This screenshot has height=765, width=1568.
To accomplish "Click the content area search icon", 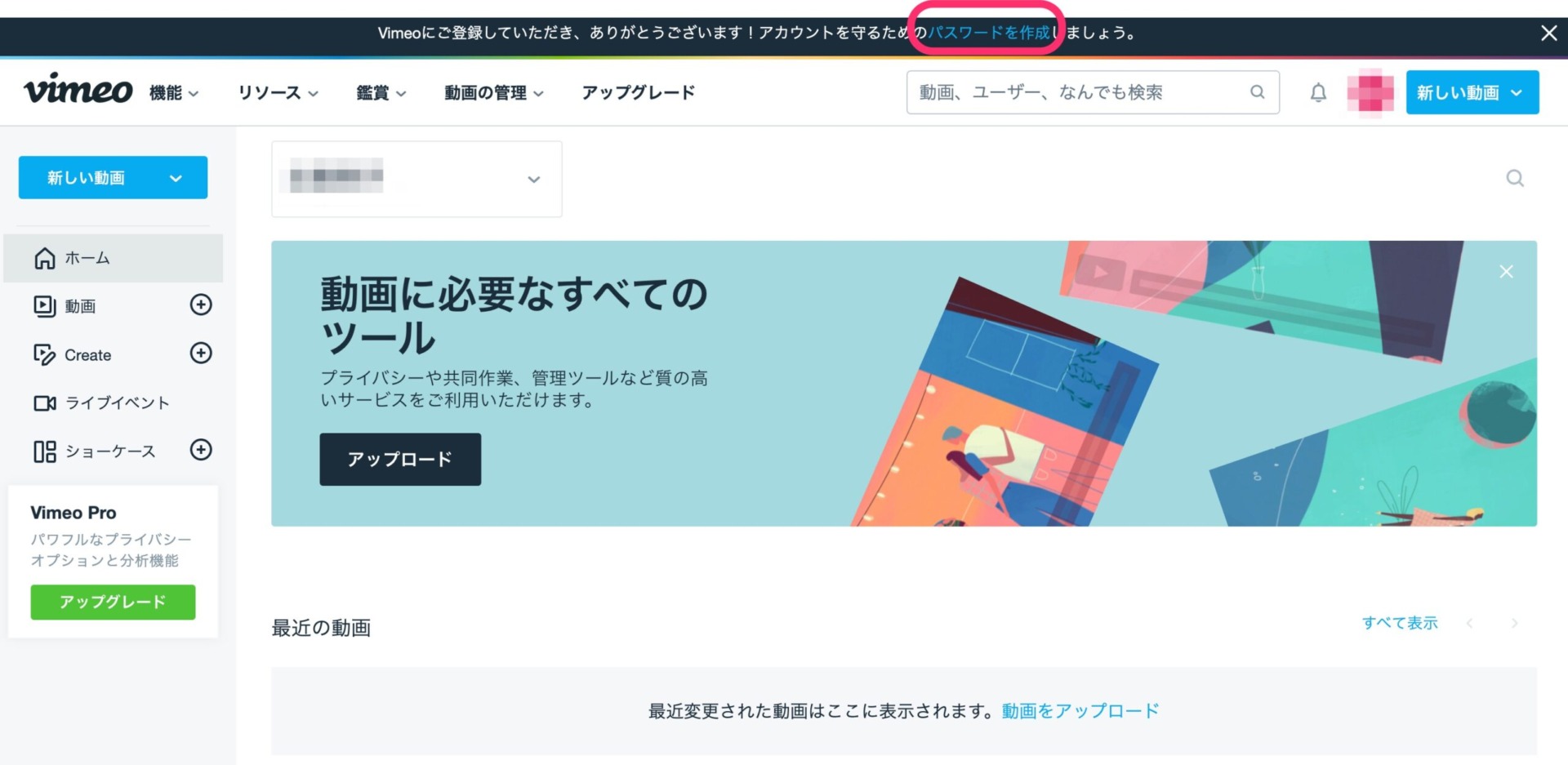I will (1515, 178).
